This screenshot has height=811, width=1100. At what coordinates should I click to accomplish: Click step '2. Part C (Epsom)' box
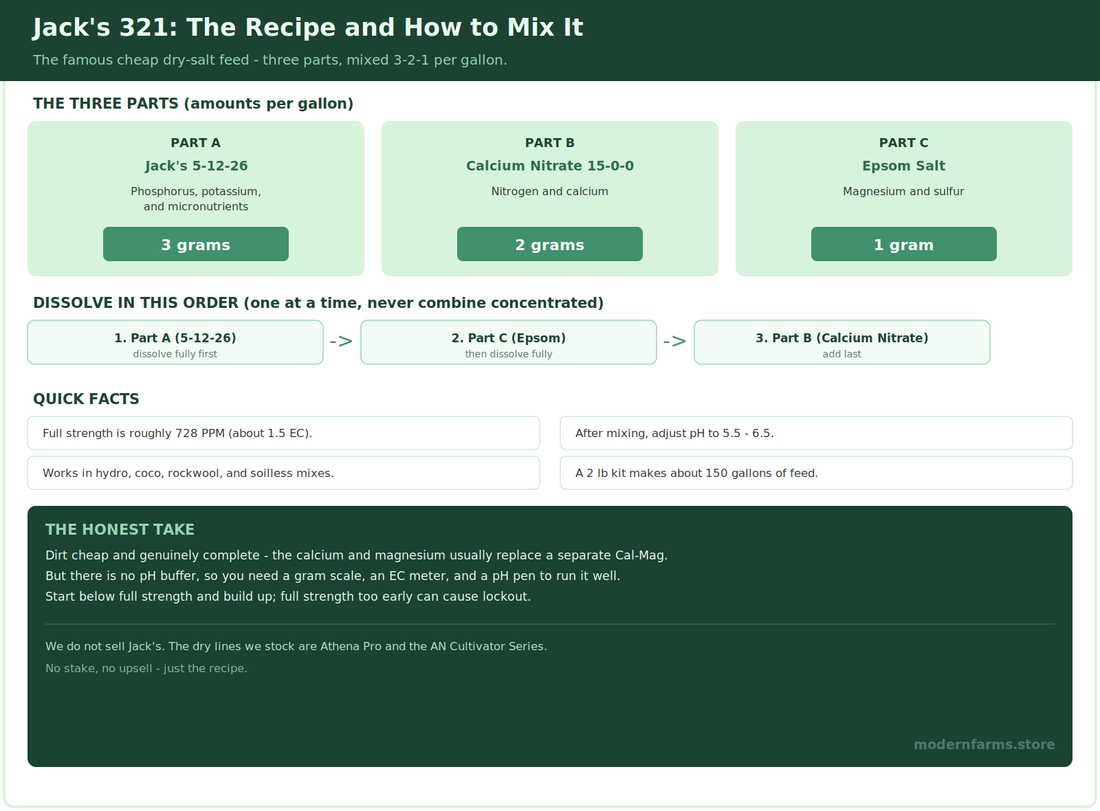(509, 342)
